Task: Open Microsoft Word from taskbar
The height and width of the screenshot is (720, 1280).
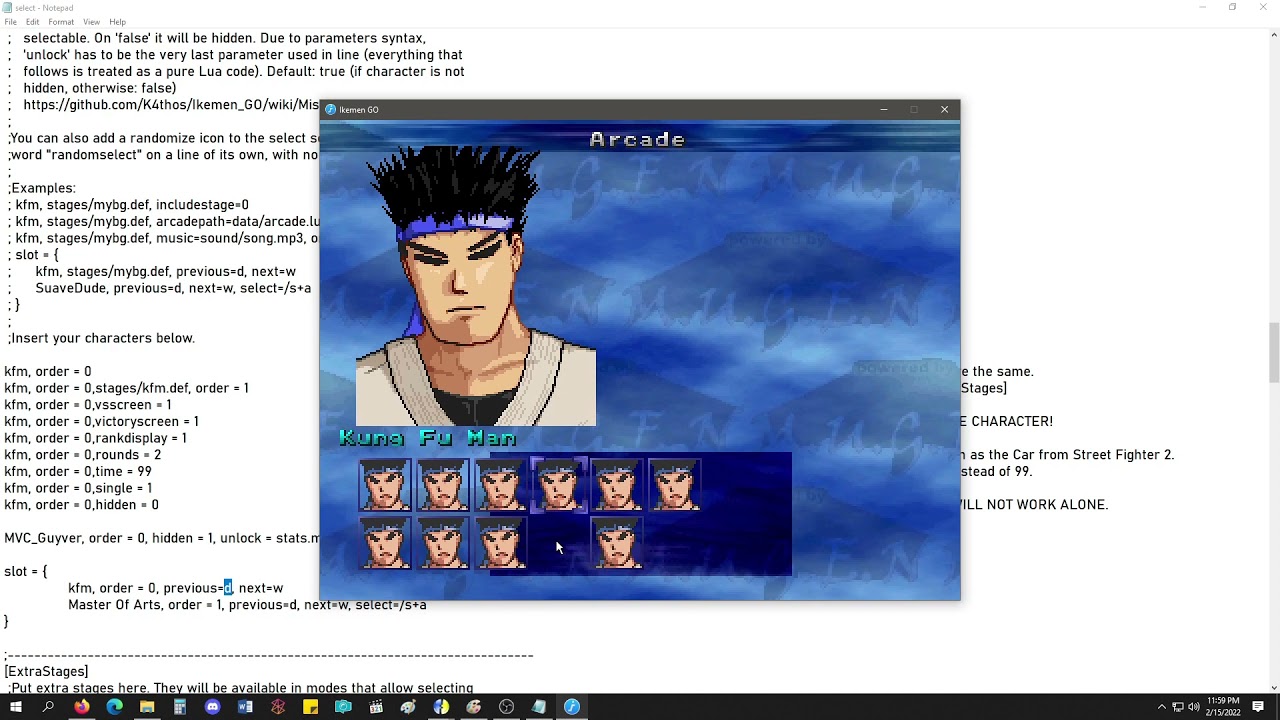Action: click(x=245, y=707)
